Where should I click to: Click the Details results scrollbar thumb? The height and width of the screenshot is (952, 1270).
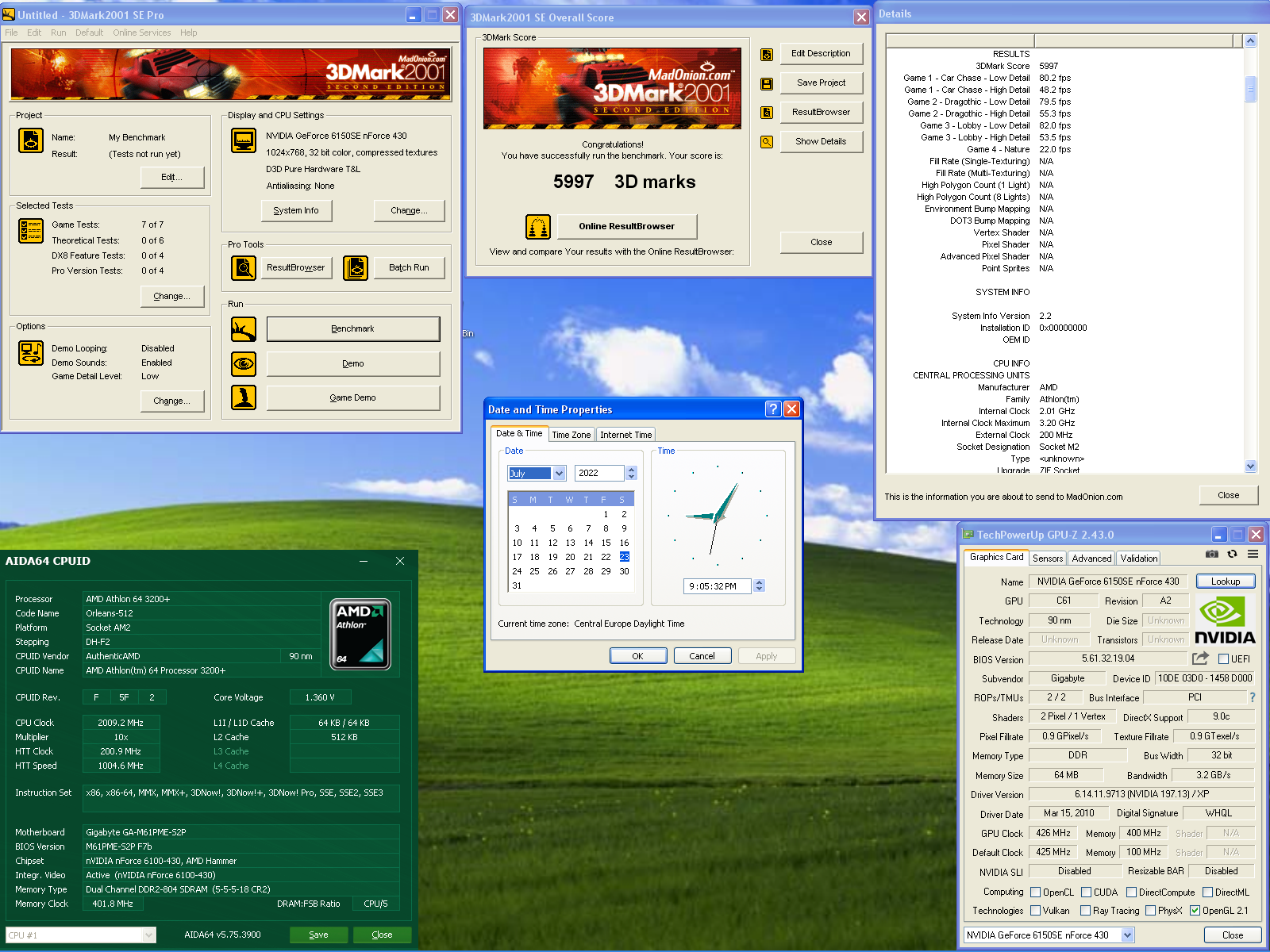coord(1250,89)
